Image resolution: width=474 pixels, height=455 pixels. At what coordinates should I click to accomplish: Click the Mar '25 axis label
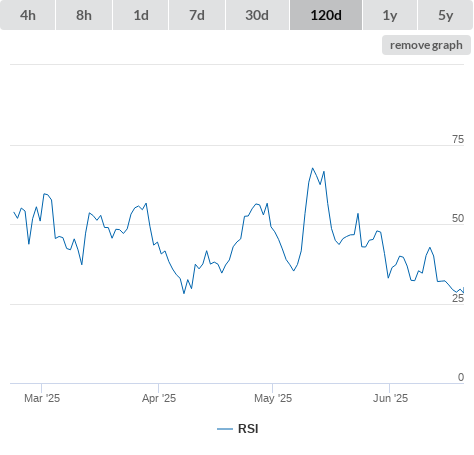pos(42,398)
